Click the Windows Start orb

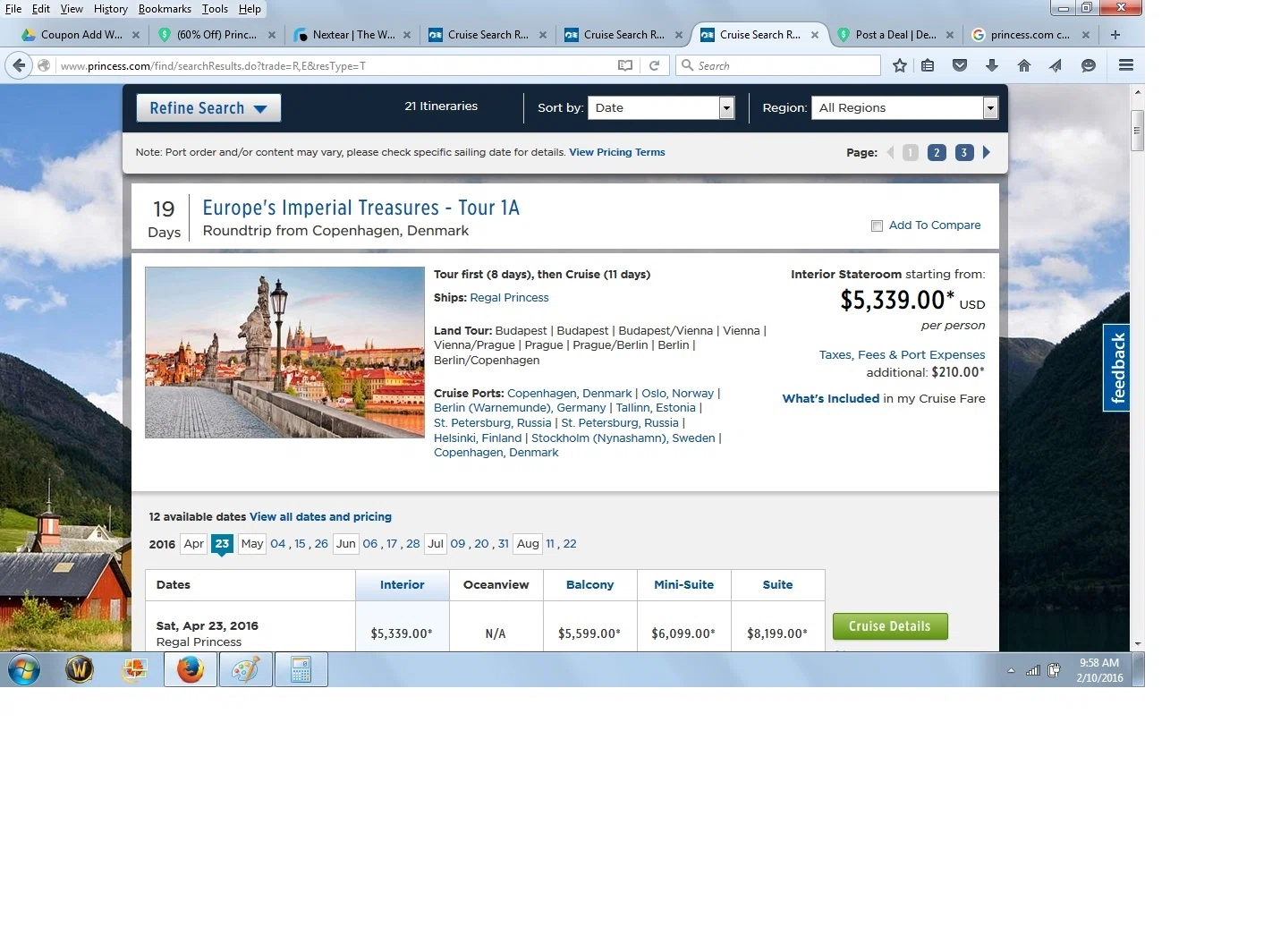click(24, 669)
